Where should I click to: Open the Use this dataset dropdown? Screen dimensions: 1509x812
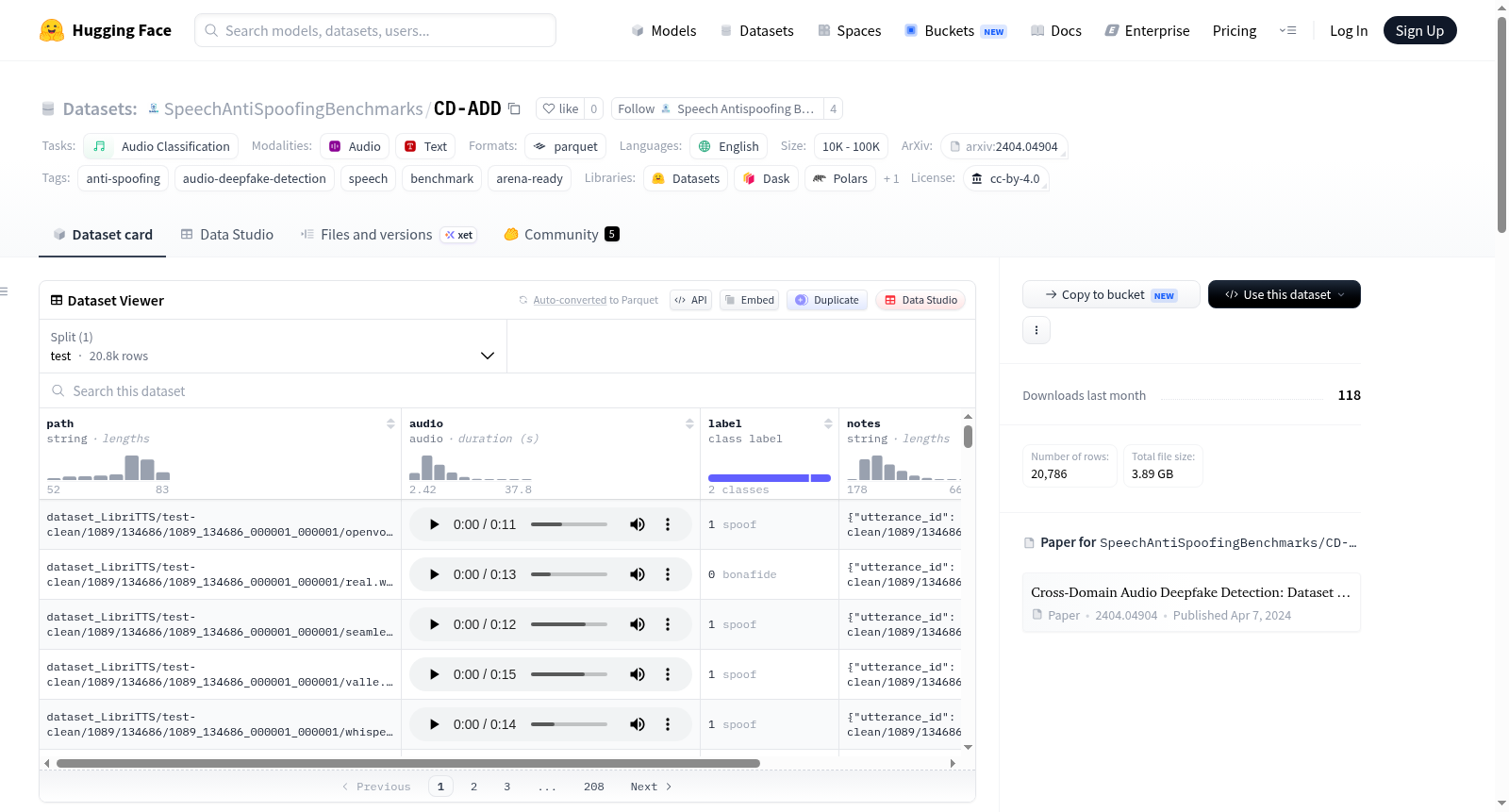[x=1284, y=294]
